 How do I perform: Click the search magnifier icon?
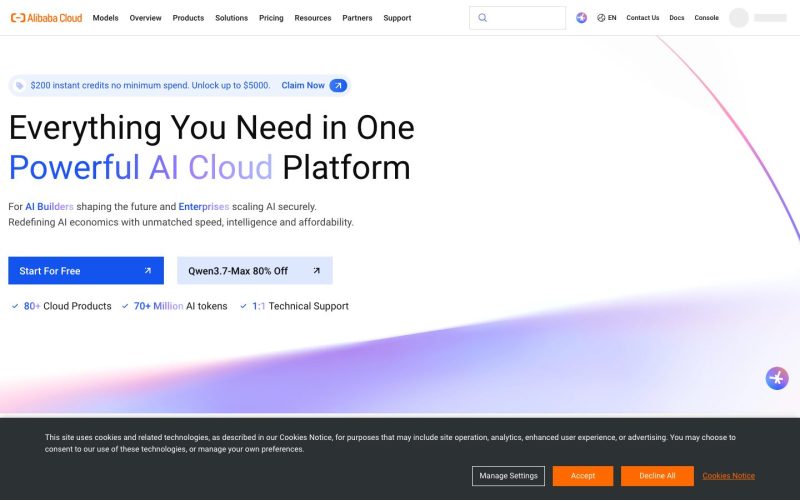click(x=482, y=18)
